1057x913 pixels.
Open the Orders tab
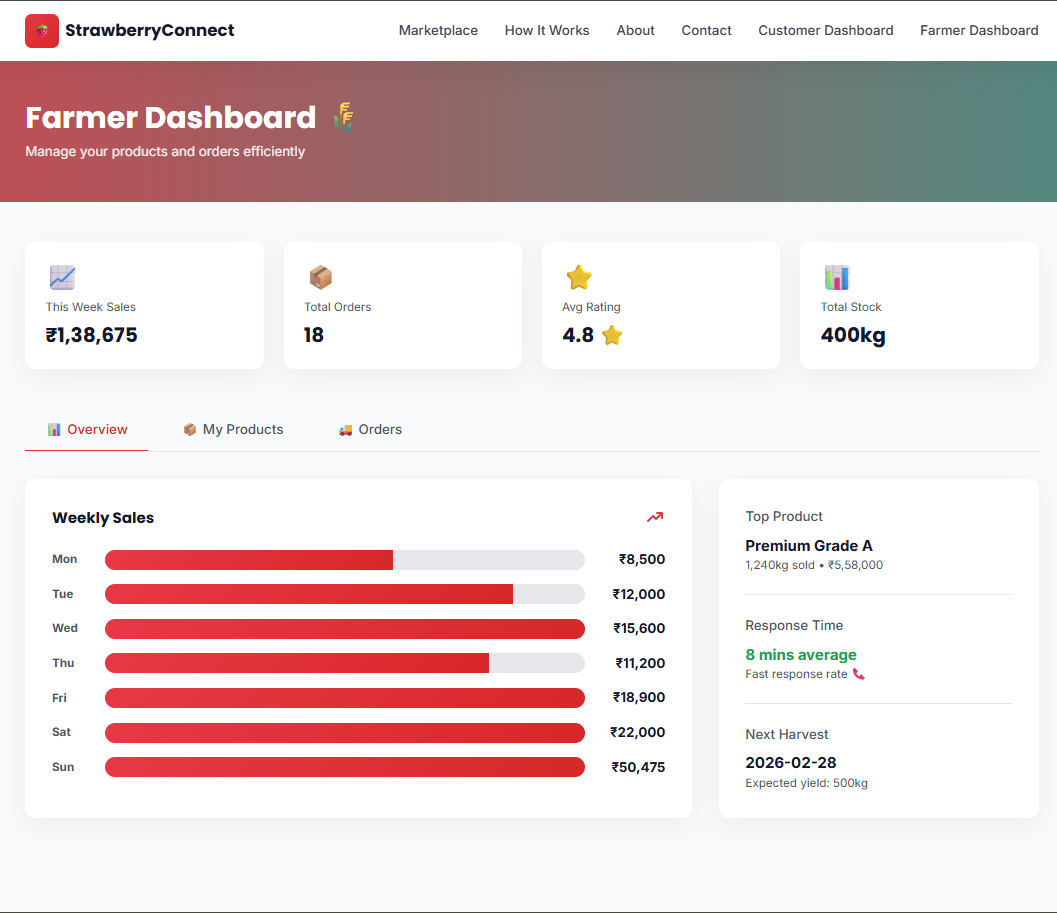[x=370, y=429]
